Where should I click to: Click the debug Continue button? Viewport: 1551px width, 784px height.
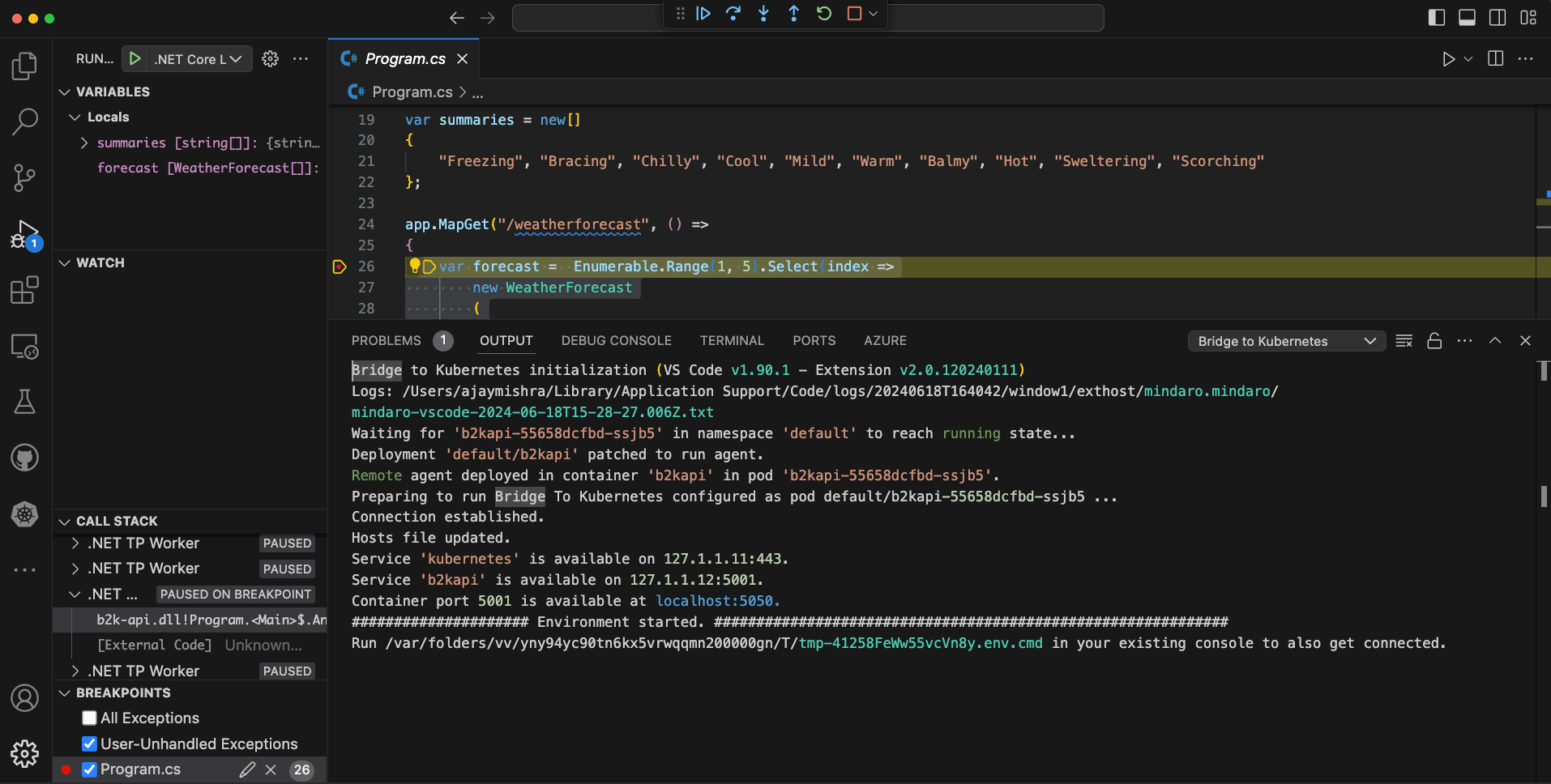pos(703,14)
